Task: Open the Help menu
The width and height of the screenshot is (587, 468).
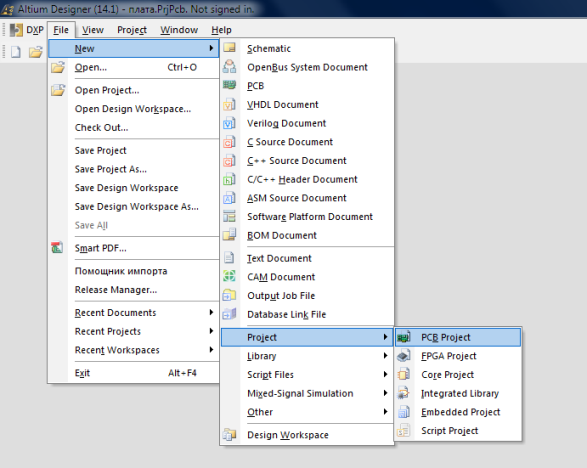Action: tap(221, 30)
